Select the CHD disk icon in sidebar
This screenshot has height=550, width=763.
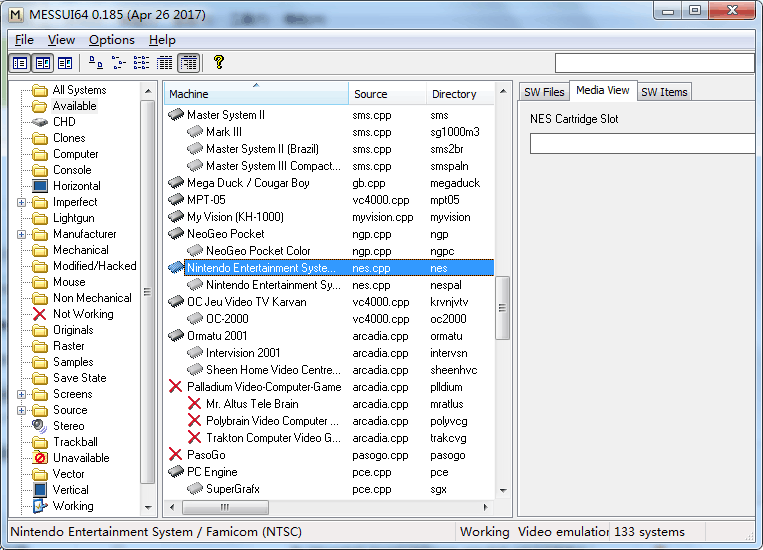click(x=40, y=122)
